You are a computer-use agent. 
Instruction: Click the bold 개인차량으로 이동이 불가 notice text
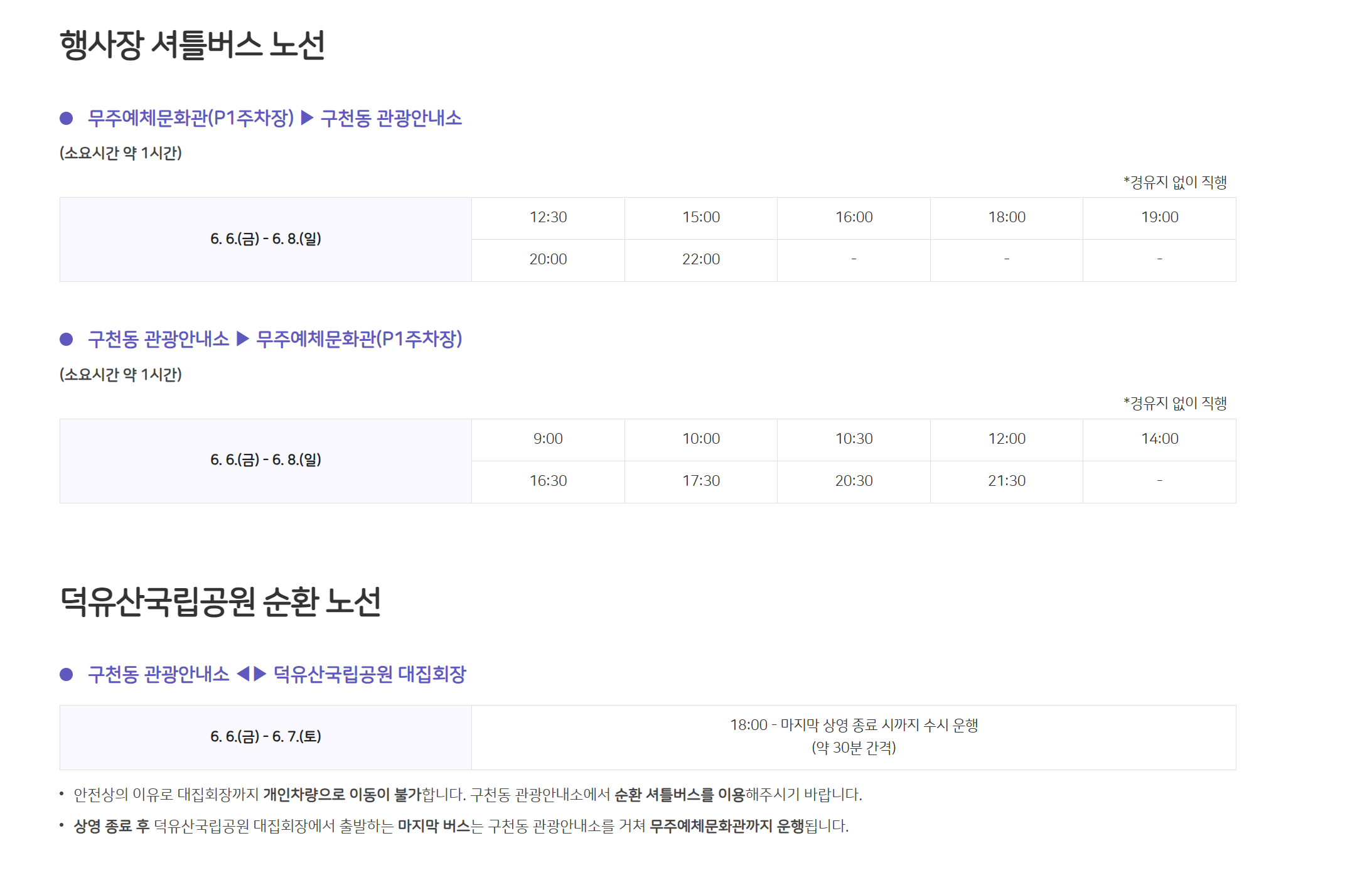[342, 795]
